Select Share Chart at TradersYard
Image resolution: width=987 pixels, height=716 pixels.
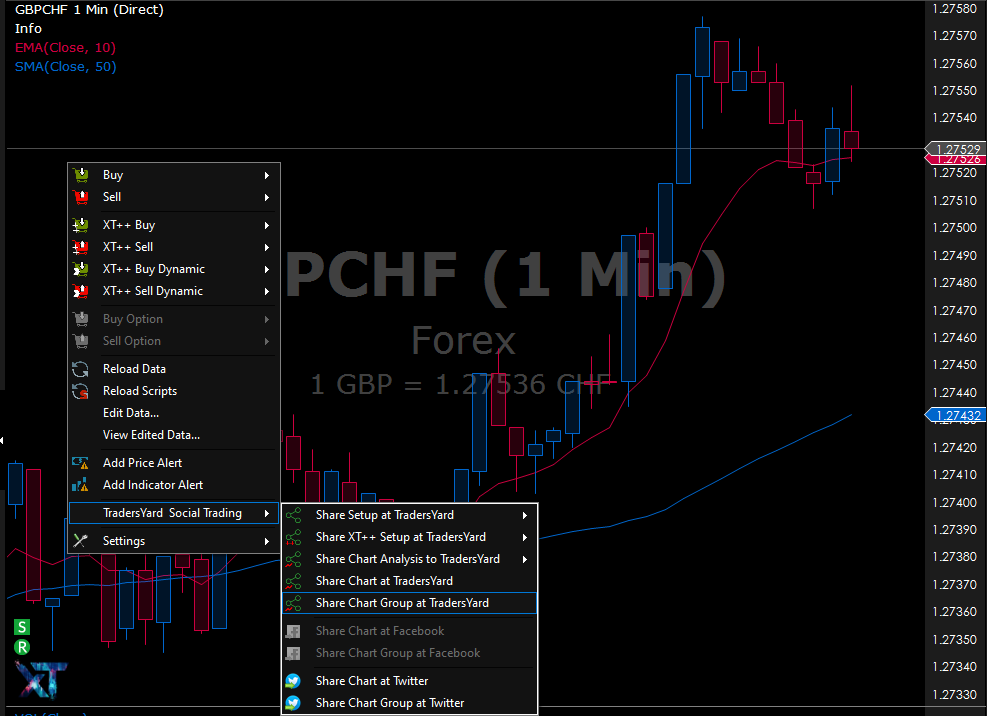409,581
